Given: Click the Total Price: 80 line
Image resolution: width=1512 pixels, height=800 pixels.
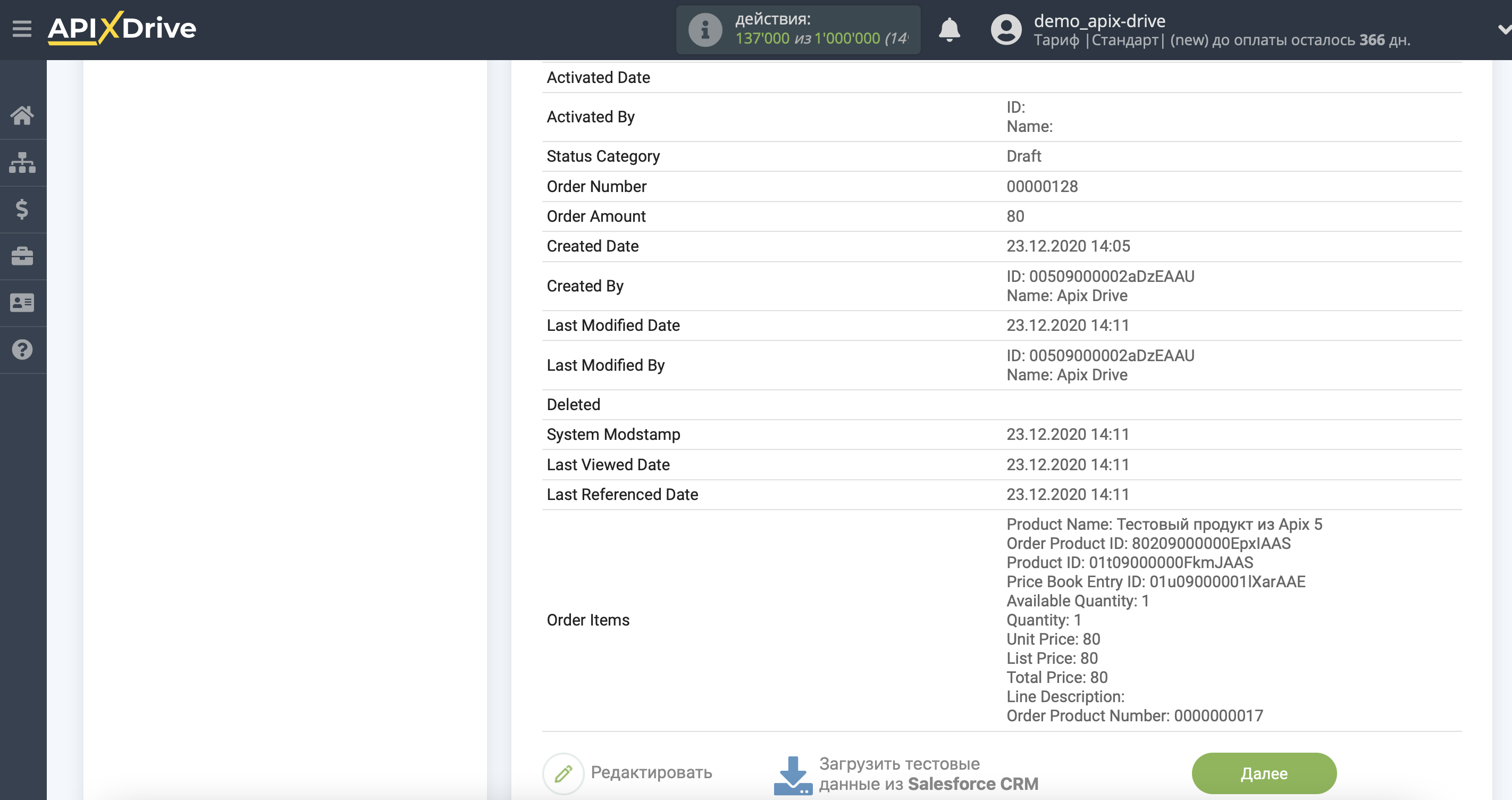Looking at the screenshot, I should [1056, 678].
